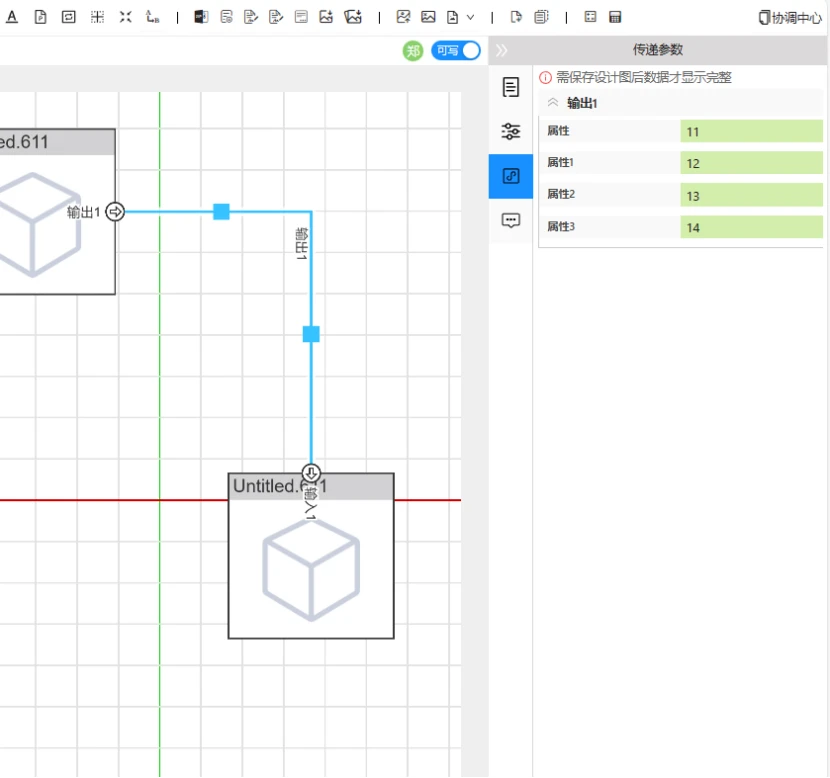Viewport: 830px width, 778px height.
Task: Select the upper blue handle on the connector
Action: pyautogui.click(x=221, y=212)
